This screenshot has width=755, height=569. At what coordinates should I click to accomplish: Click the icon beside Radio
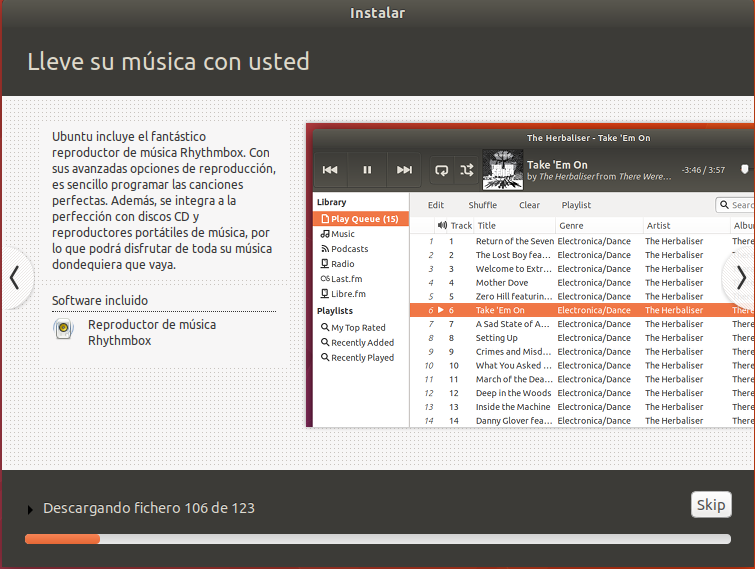[325, 264]
